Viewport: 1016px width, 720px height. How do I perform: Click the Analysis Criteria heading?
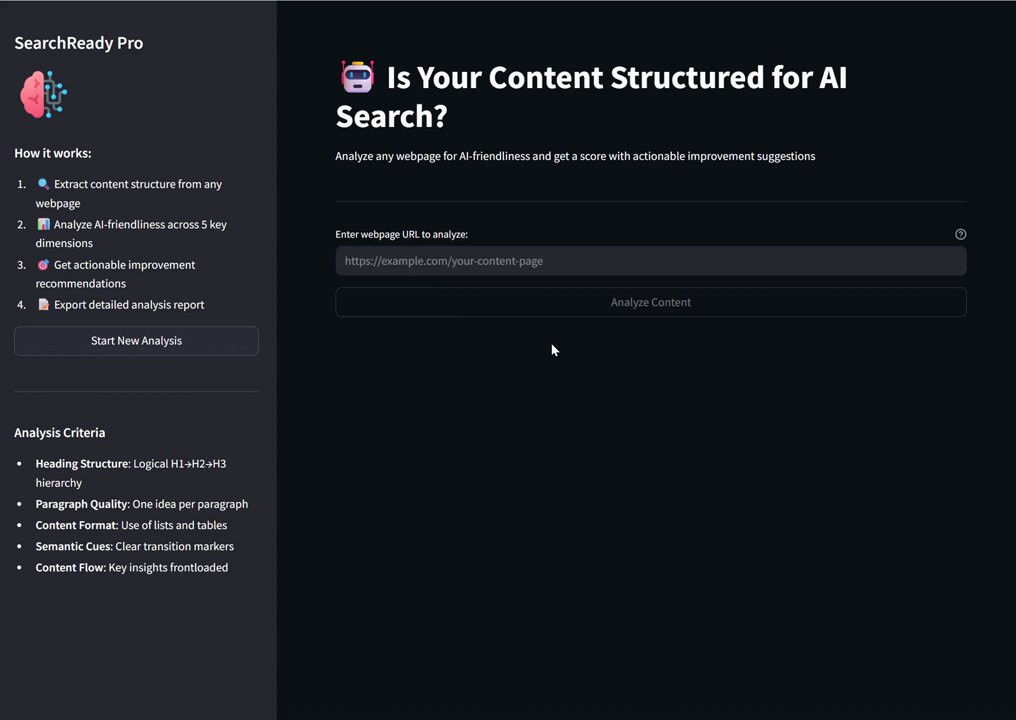click(60, 433)
